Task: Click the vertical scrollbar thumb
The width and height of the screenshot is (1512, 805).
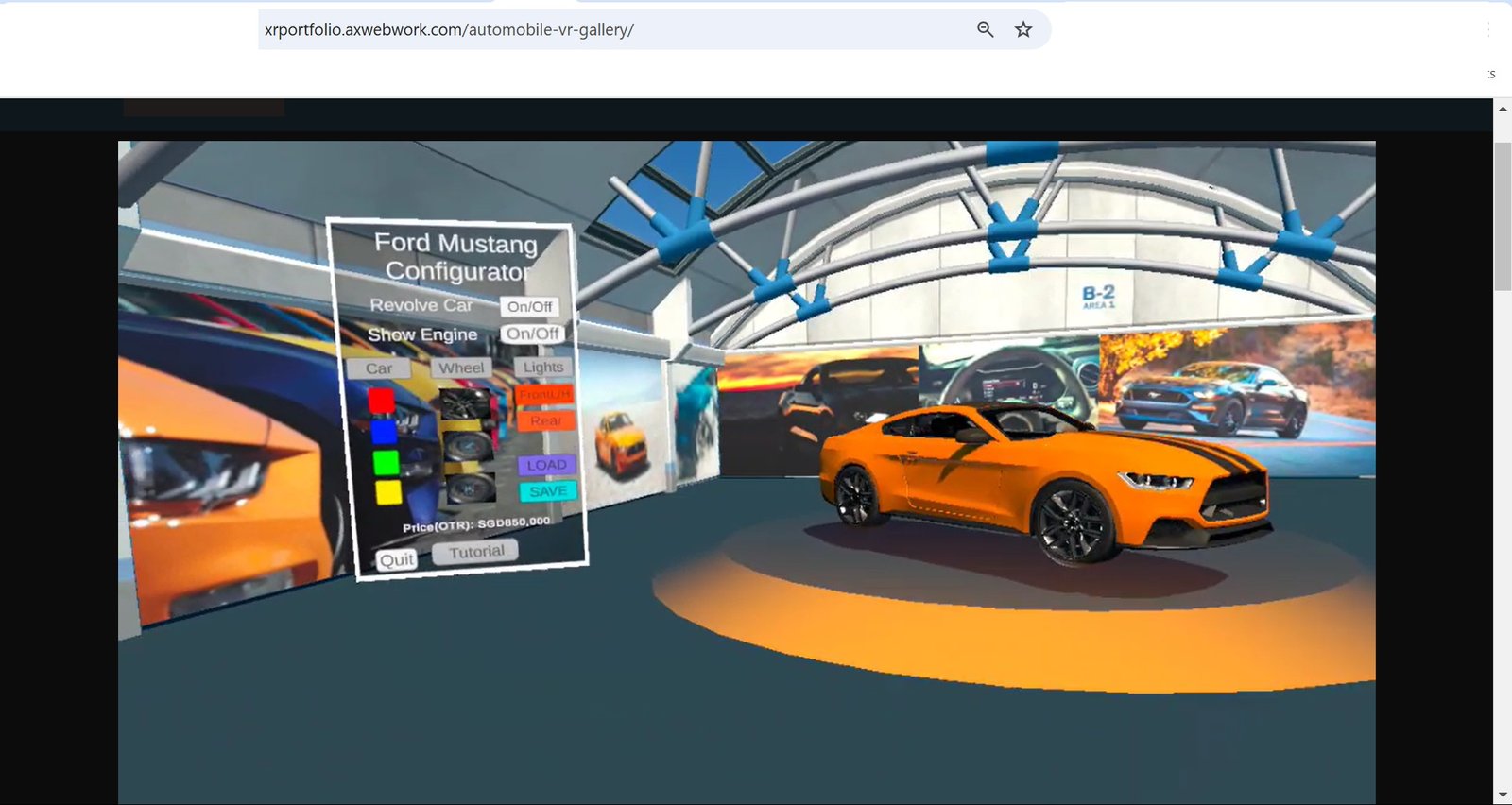Action: click(x=1503, y=216)
